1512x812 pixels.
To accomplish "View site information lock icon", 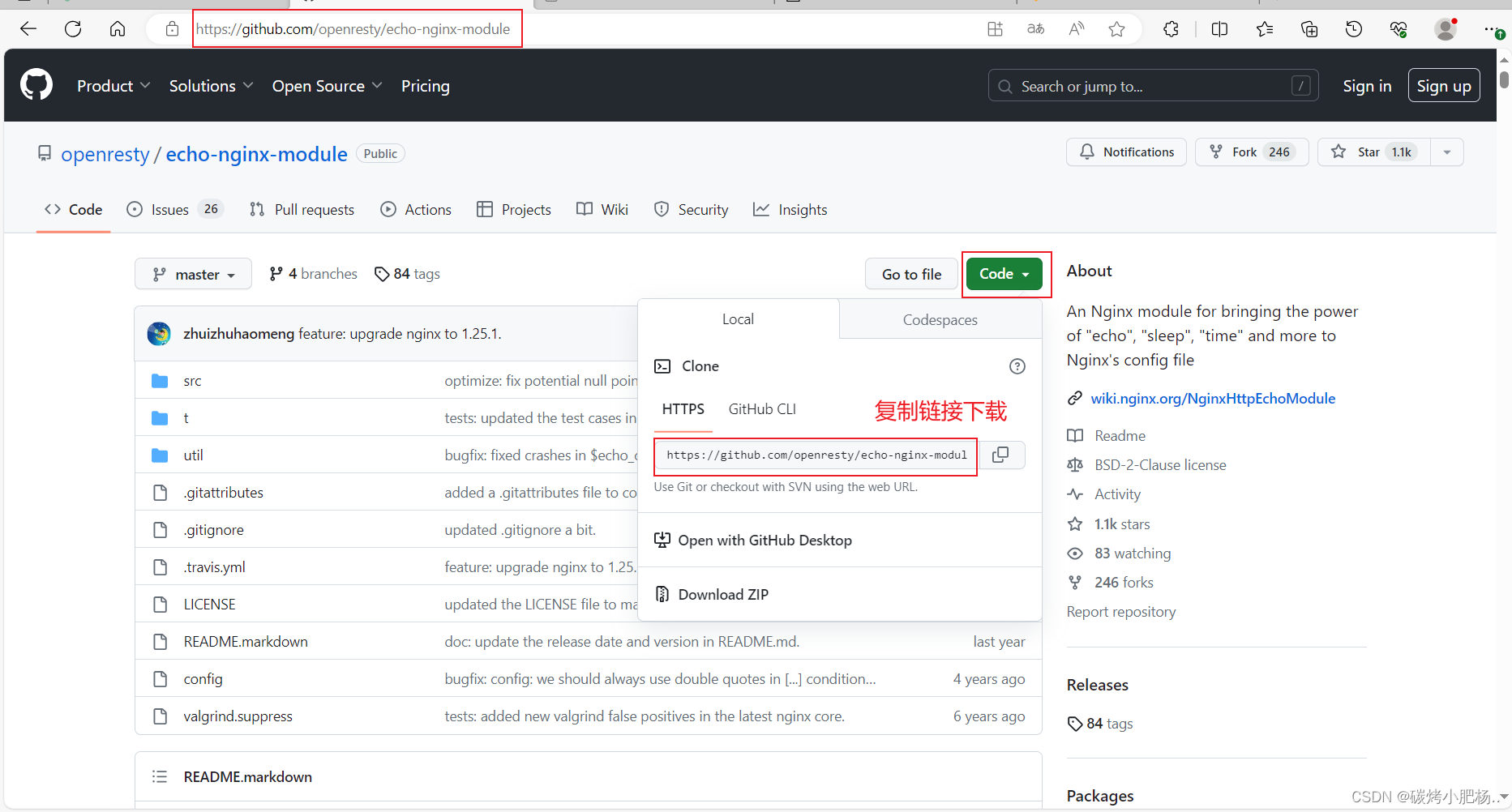I will pos(172,29).
